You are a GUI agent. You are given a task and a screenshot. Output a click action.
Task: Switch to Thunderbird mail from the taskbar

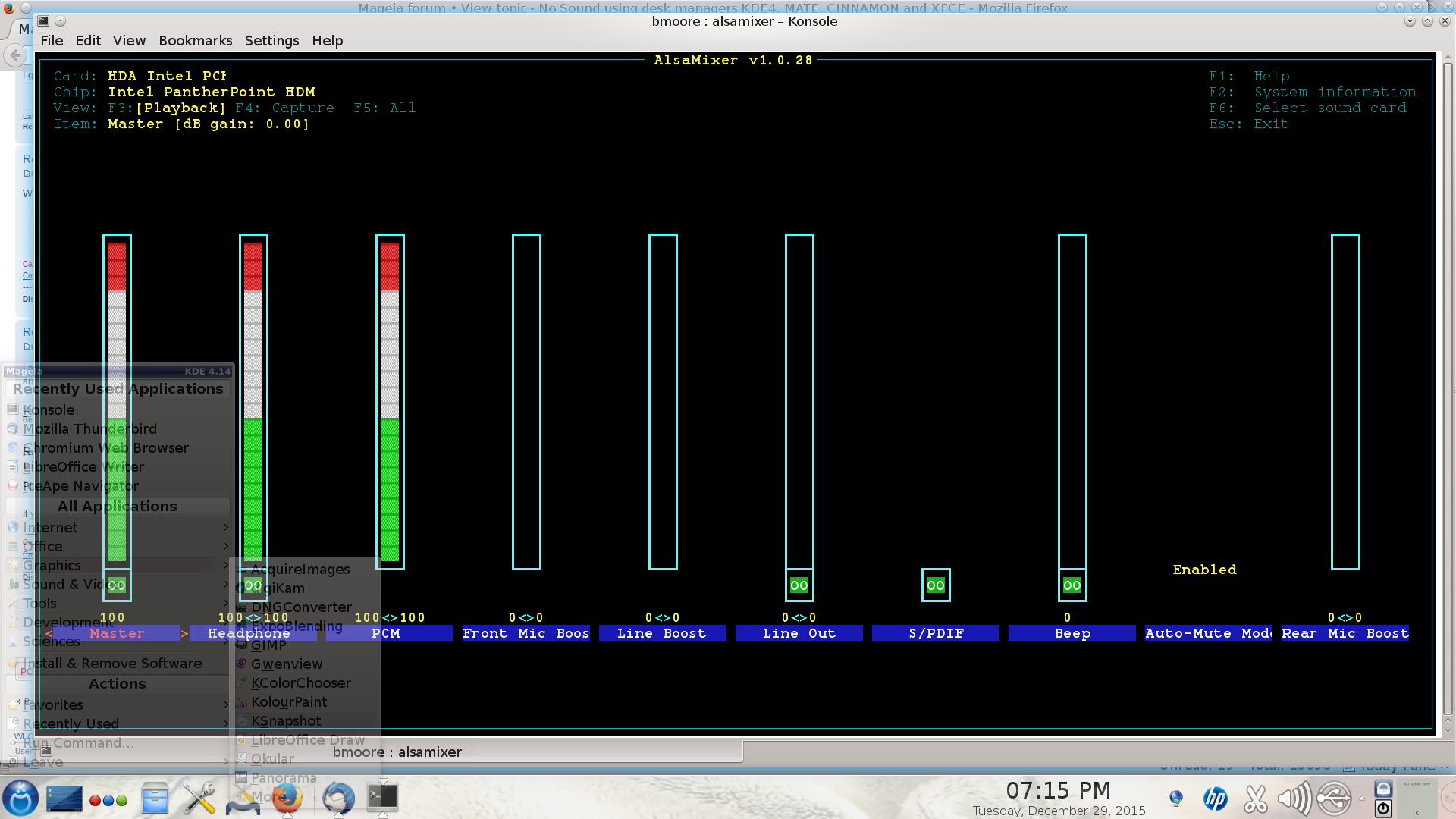pyautogui.click(x=338, y=799)
